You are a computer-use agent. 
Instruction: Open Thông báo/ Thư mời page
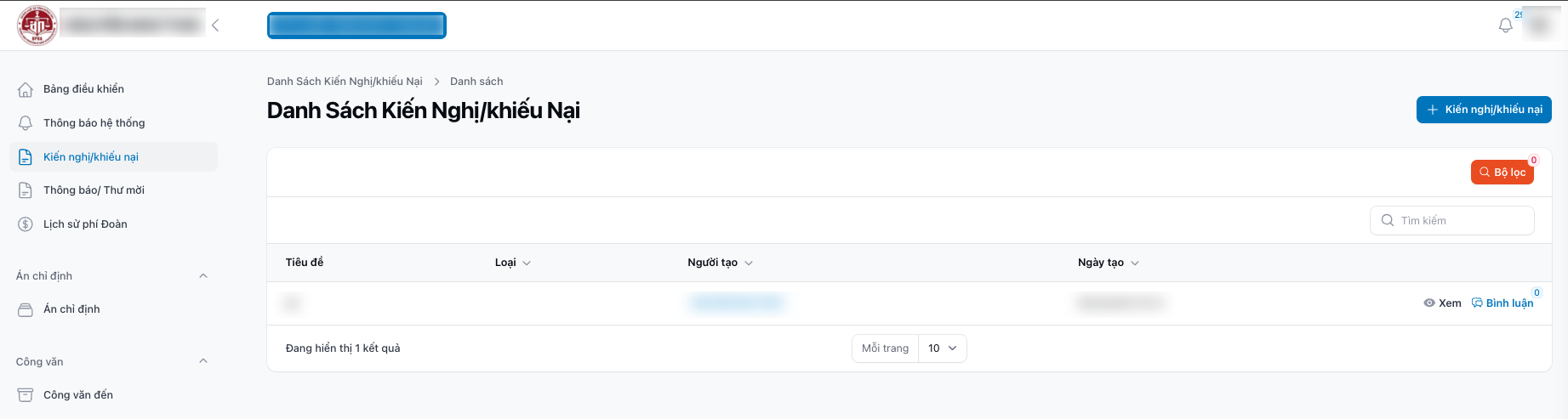click(94, 190)
